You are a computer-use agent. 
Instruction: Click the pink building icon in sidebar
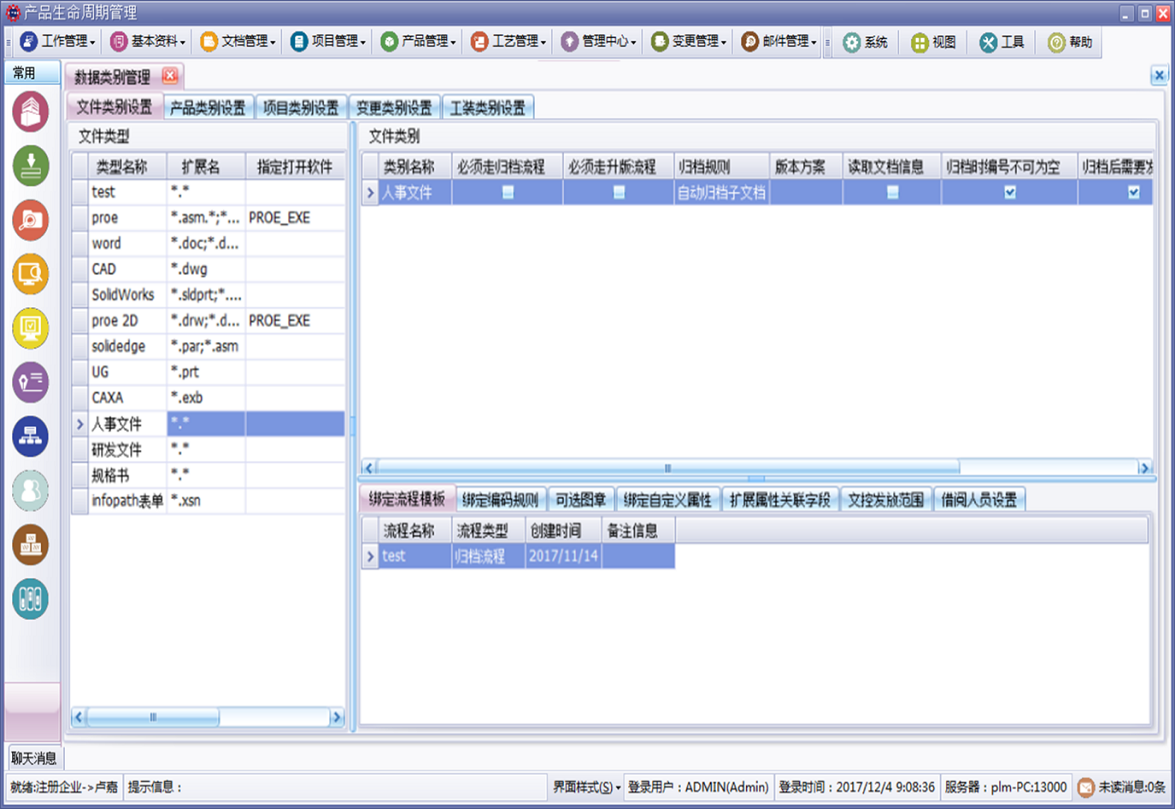[30, 111]
